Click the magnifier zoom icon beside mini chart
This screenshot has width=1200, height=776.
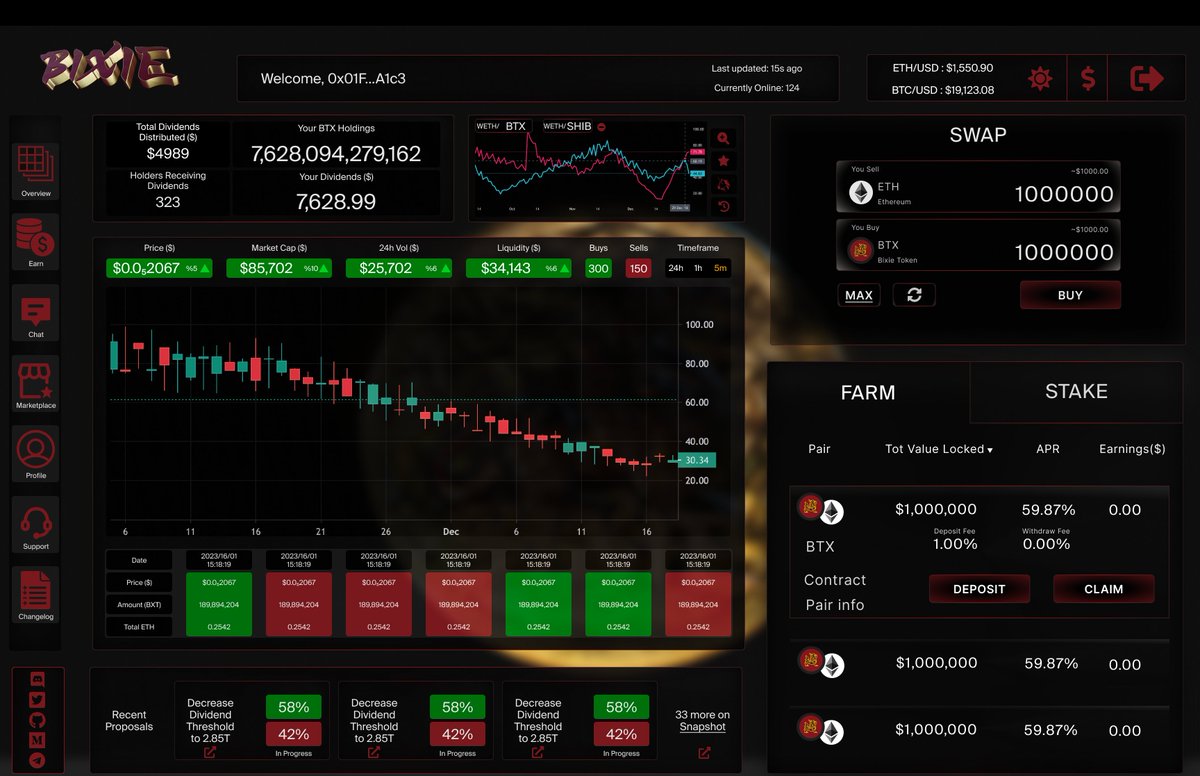(724, 138)
